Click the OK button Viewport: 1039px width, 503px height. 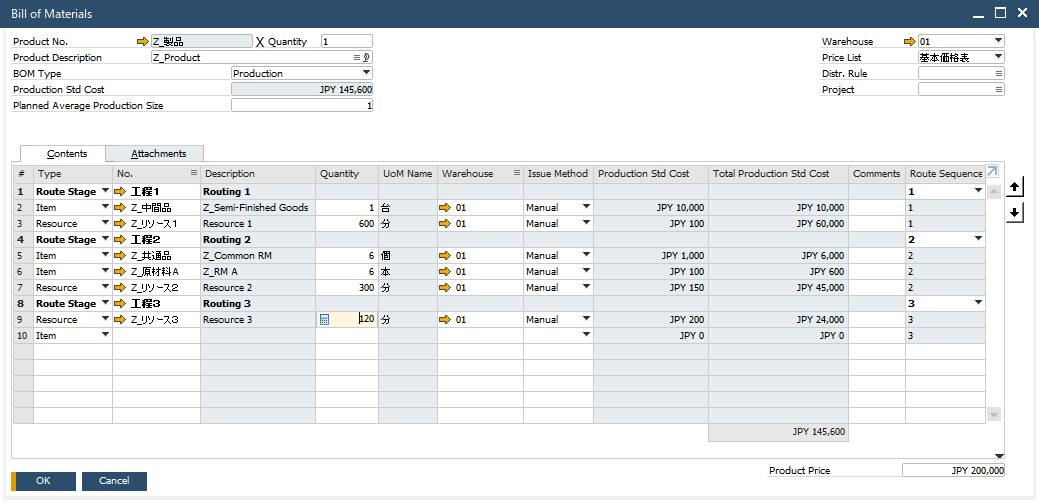tap(43, 481)
